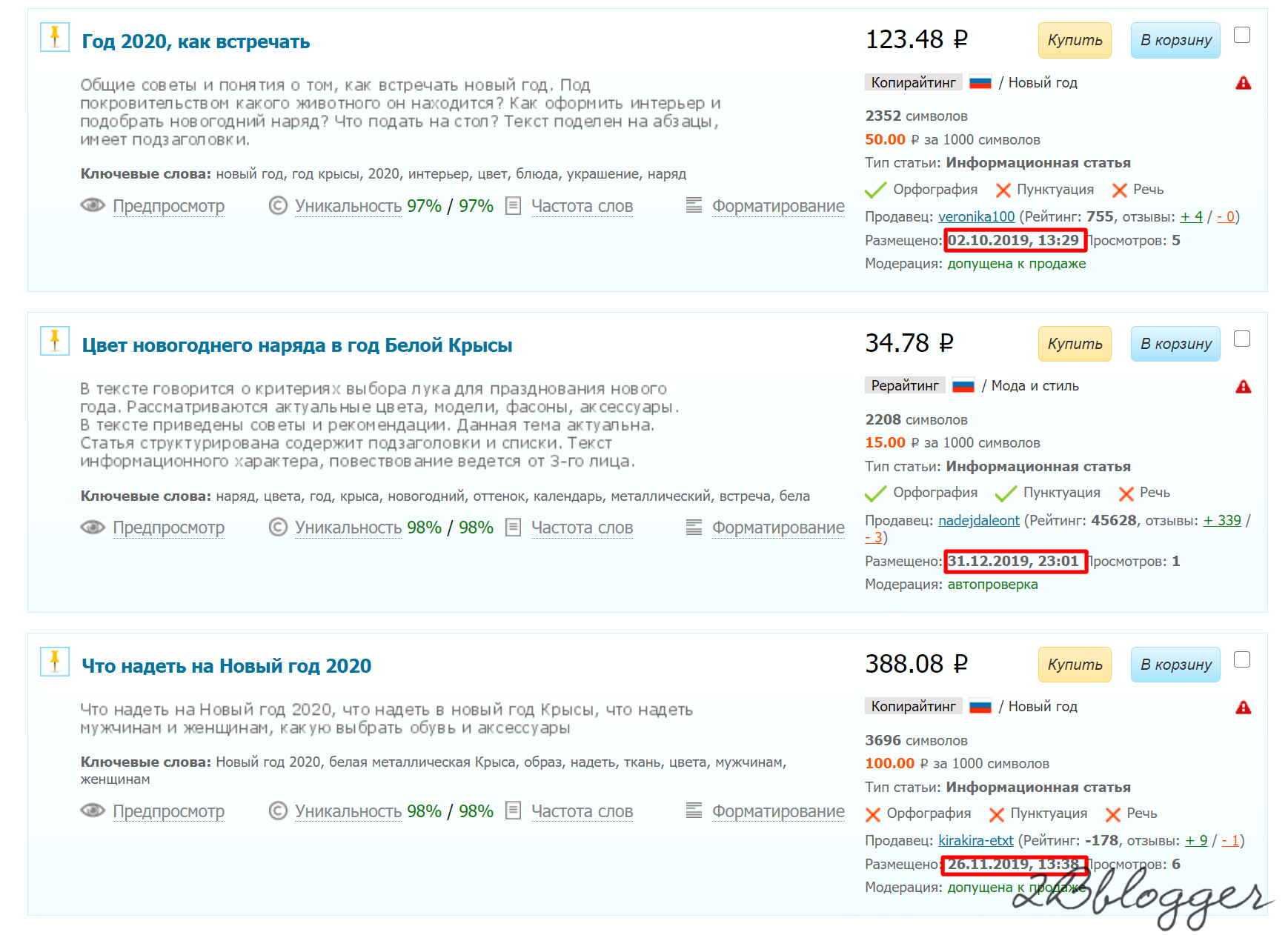Click pin icon beside 'Год 2020, как встречать'

(x=55, y=37)
